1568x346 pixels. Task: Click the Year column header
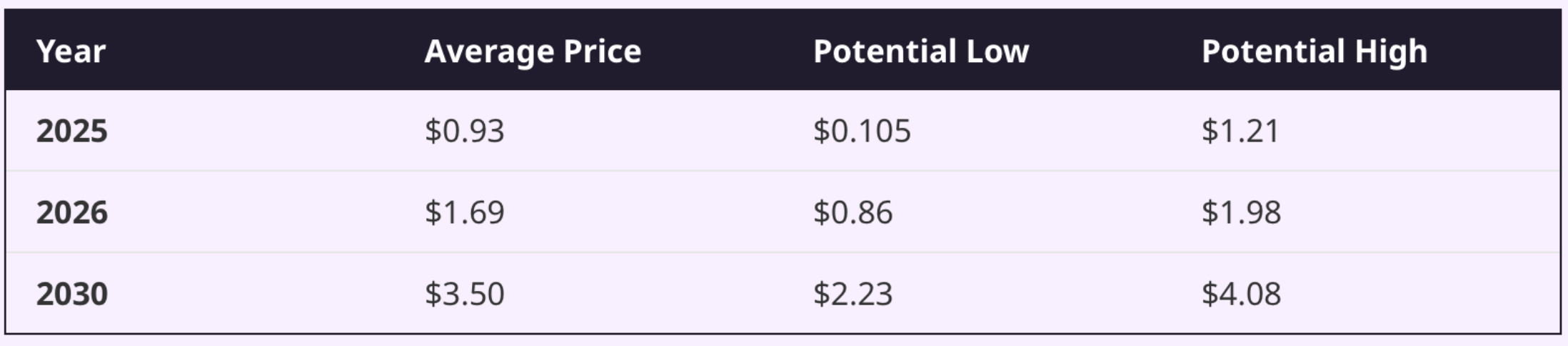coord(71,51)
